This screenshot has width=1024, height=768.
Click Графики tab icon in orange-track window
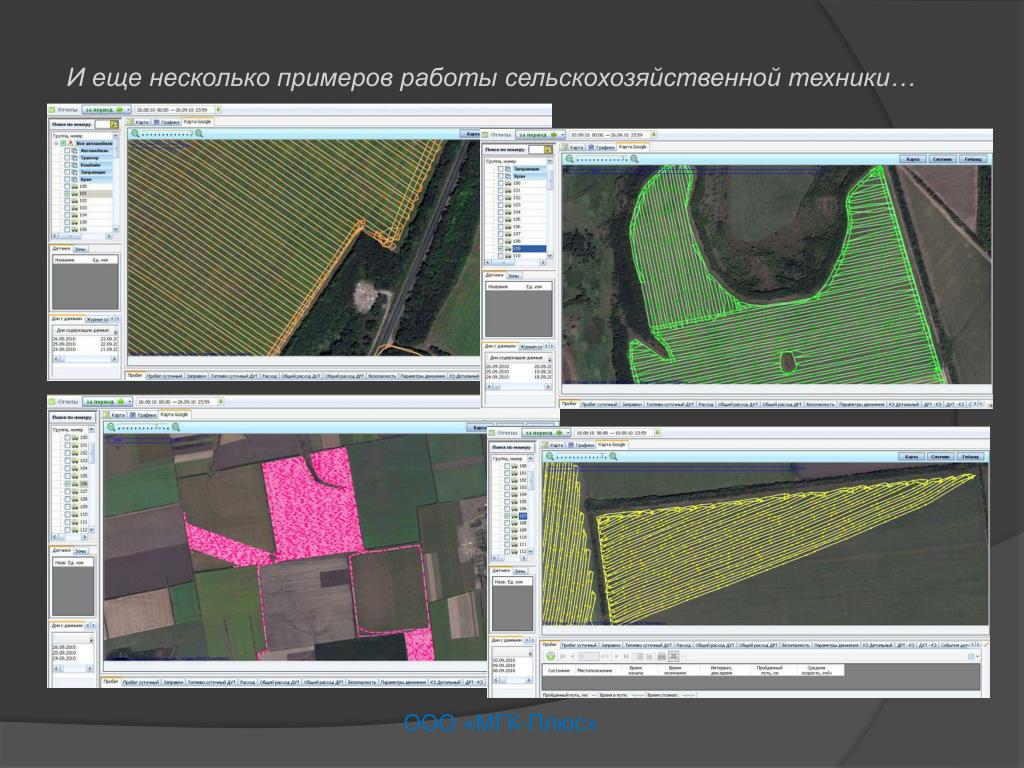click(x=156, y=122)
